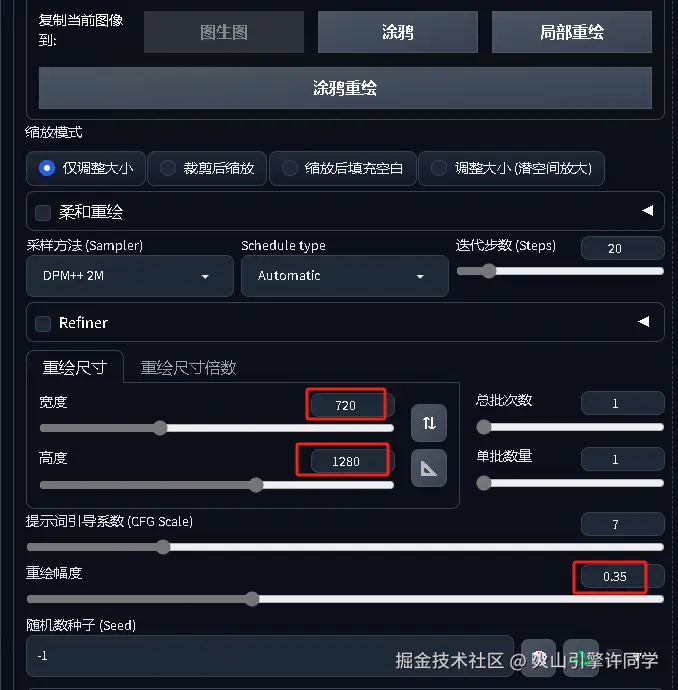Screen dimensions: 678x690
Task: Open the DPM++ 2M sampler dropdown
Action: (x=130, y=276)
